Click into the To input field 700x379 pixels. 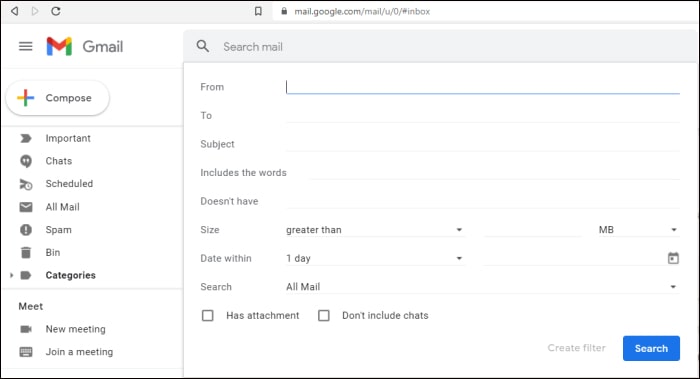483,116
